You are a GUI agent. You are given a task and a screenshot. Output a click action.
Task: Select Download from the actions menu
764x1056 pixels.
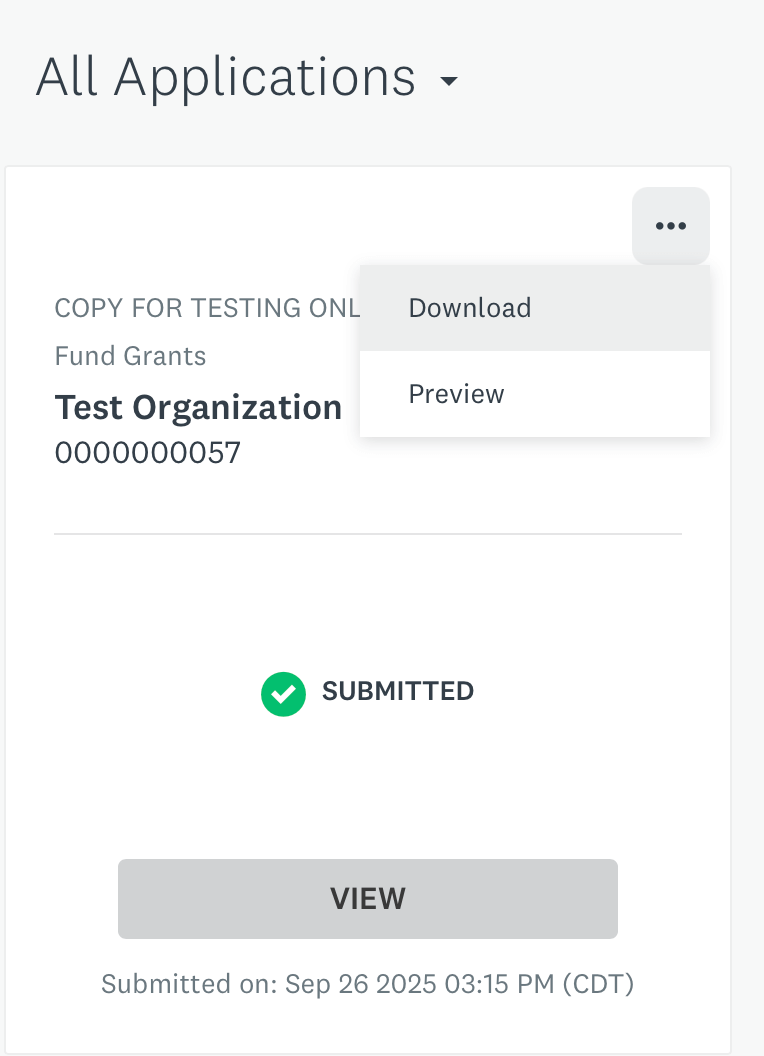tap(469, 307)
